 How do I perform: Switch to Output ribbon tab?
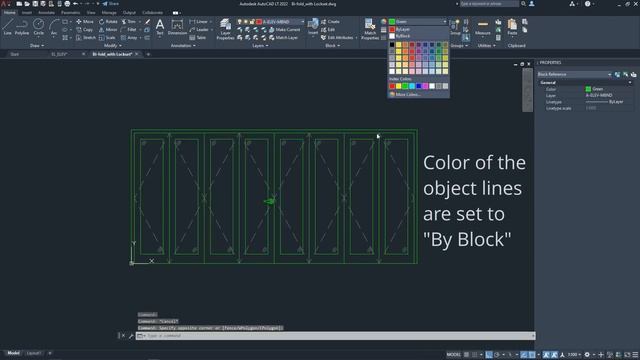(129, 13)
